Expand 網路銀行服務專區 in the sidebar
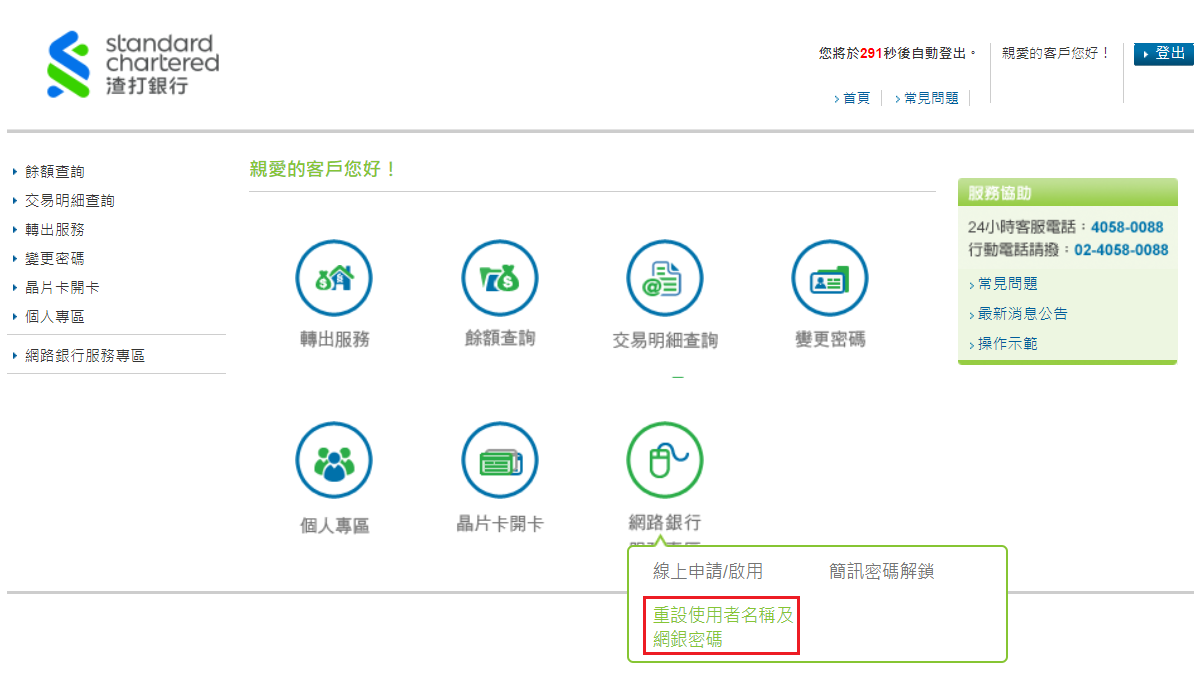The width and height of the screenshot is (1204, 684). point(85,356)
